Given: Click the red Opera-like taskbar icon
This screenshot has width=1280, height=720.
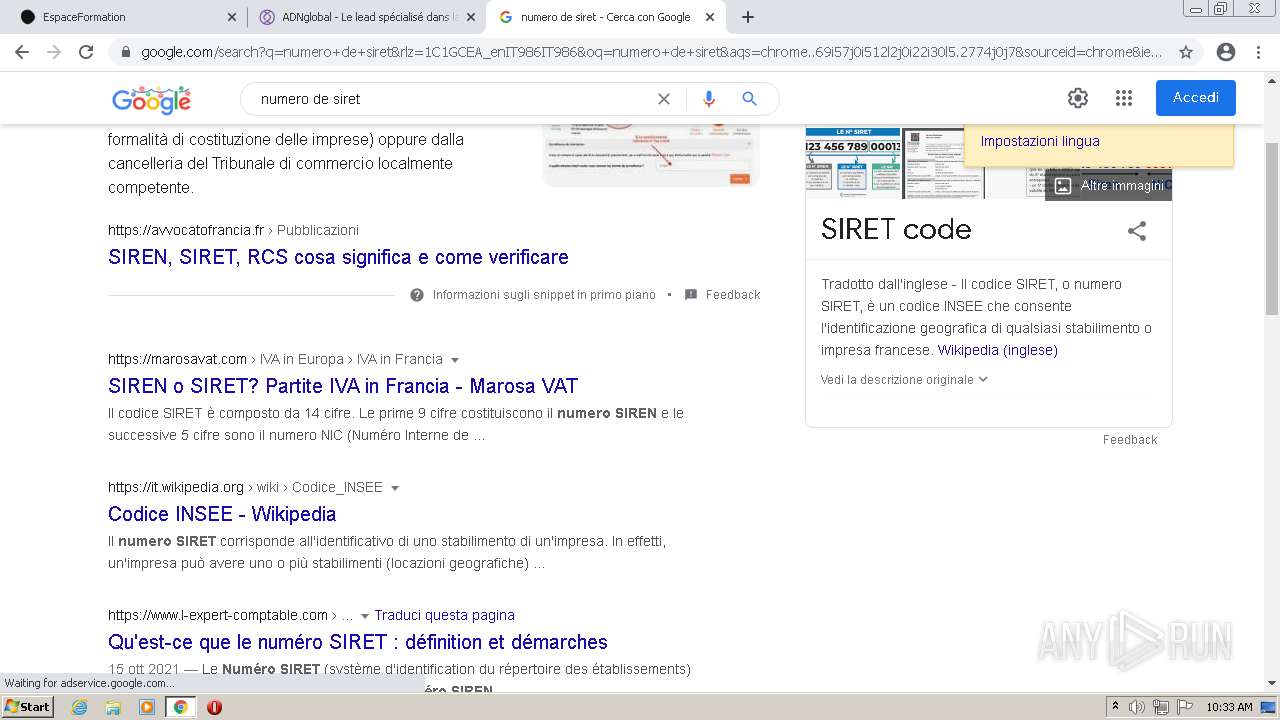Looking at the screenshot, I should point(214,707).
